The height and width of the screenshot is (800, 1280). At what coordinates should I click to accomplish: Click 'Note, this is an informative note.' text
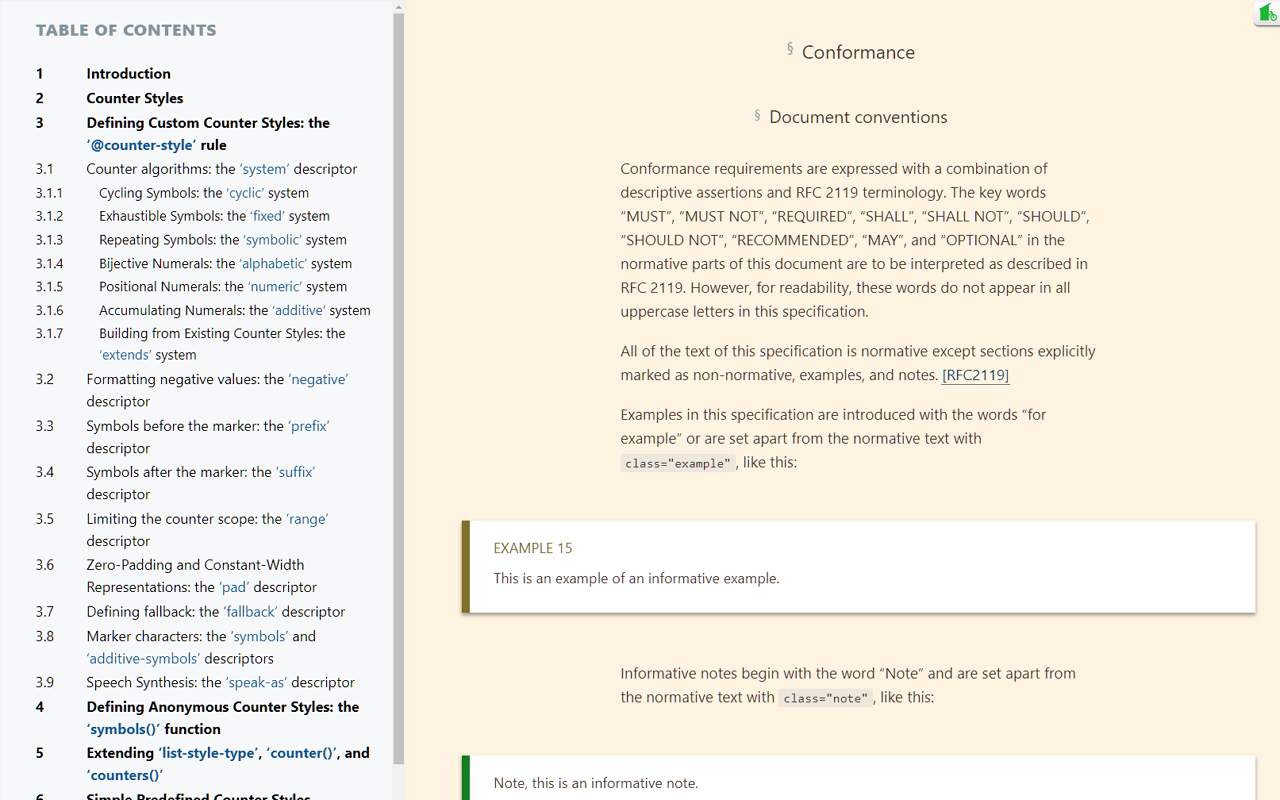click(x=596, y=783)
